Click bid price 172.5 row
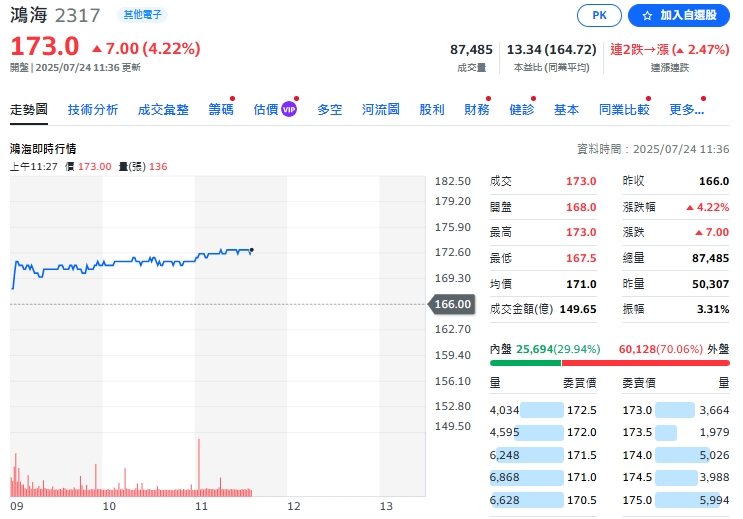The image size is (743, 519). (543, 410)
